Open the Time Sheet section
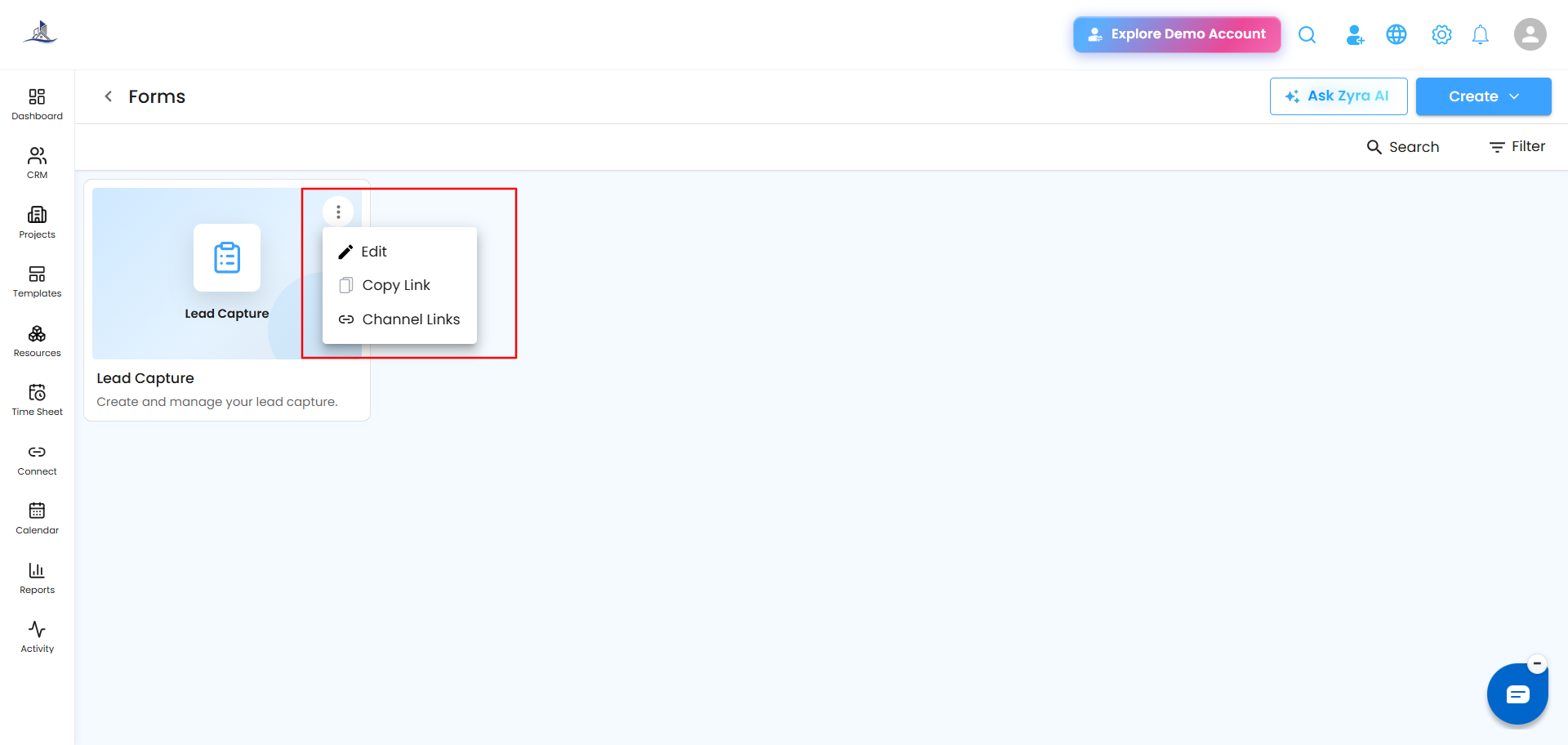The image size is (1568, 745). [37, 400]
